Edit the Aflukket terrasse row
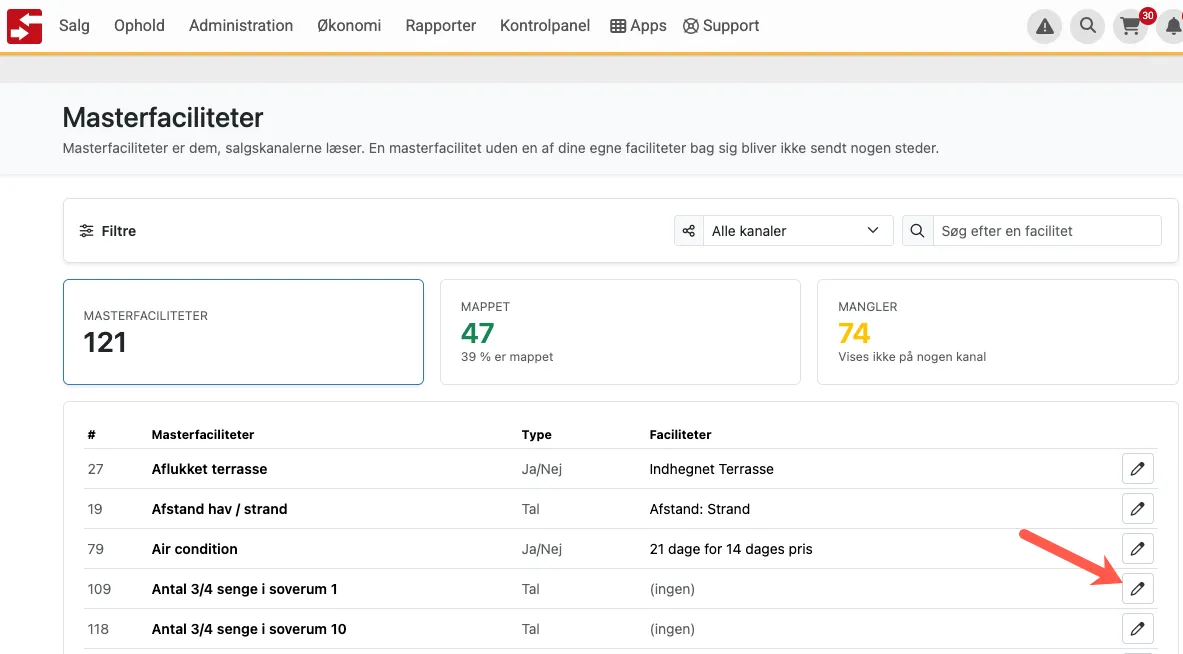 coord(1137,469)
